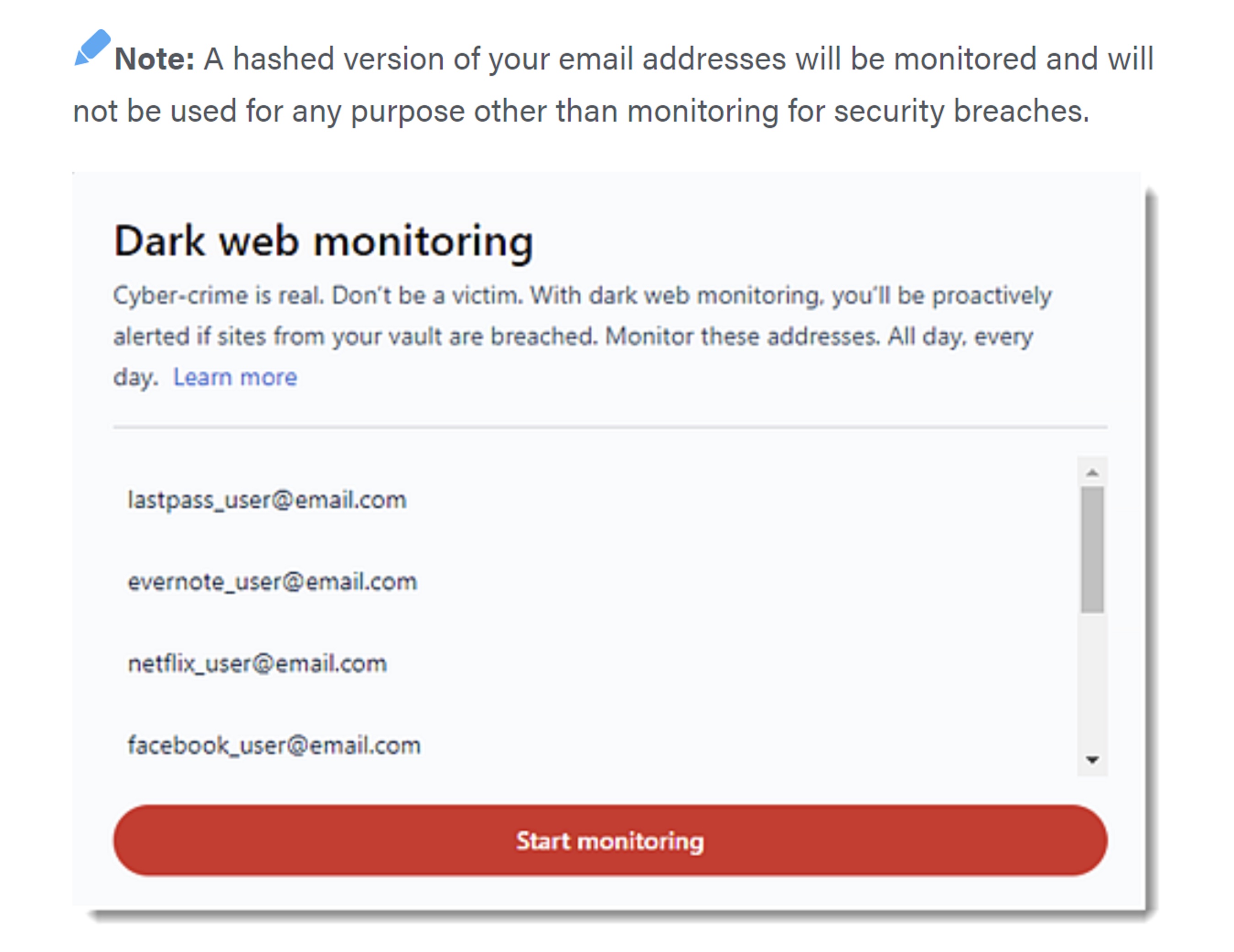Click the text 'monitoring for security breaches'
1234x952 pixels.
(x=858, y=111)
